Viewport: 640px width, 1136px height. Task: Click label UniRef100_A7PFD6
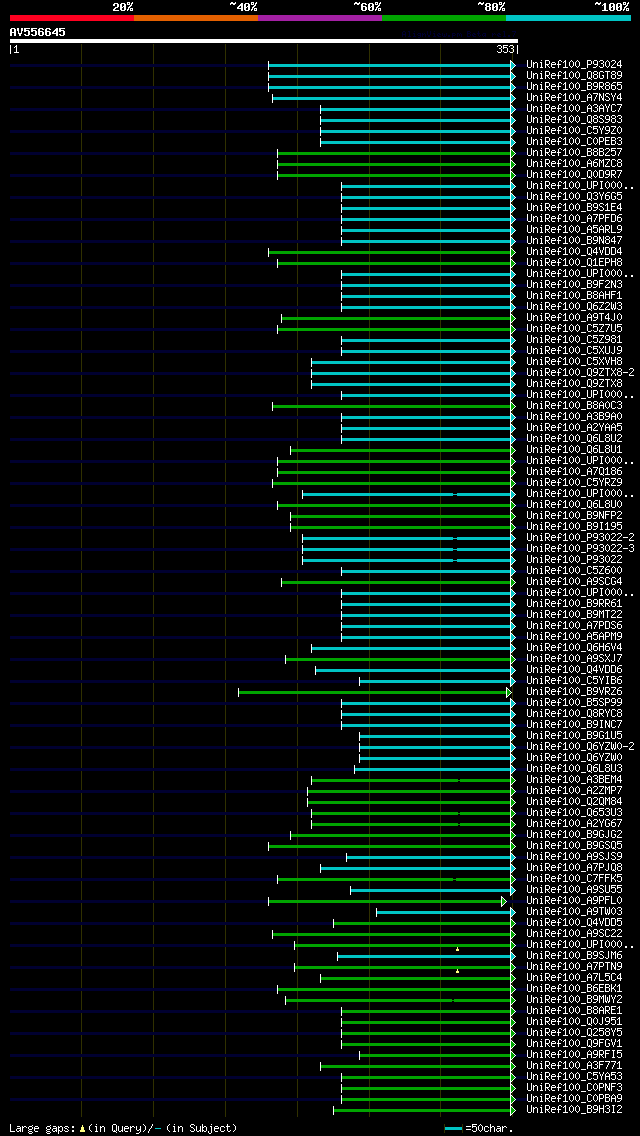point(574,219)
